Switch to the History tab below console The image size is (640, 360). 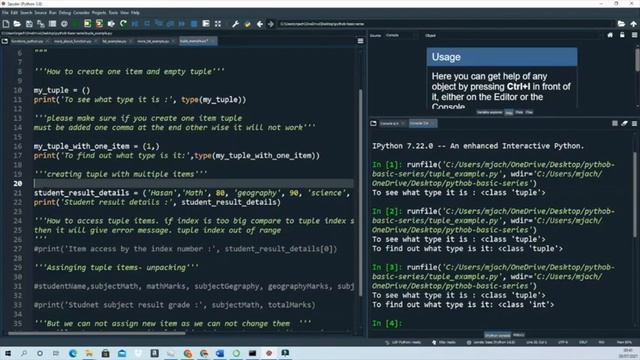tap(518, 335)
